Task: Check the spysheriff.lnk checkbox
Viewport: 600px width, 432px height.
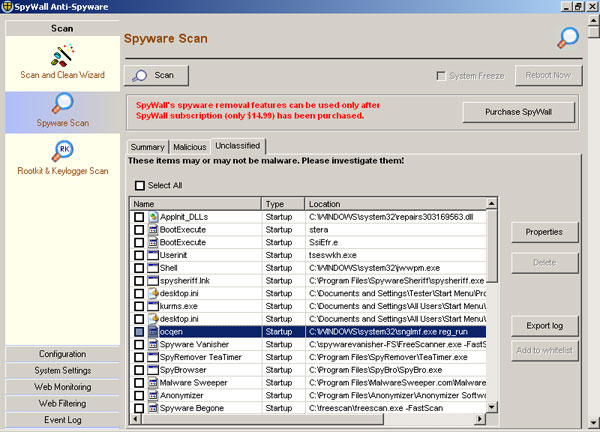Action: [x=139, y=280]
